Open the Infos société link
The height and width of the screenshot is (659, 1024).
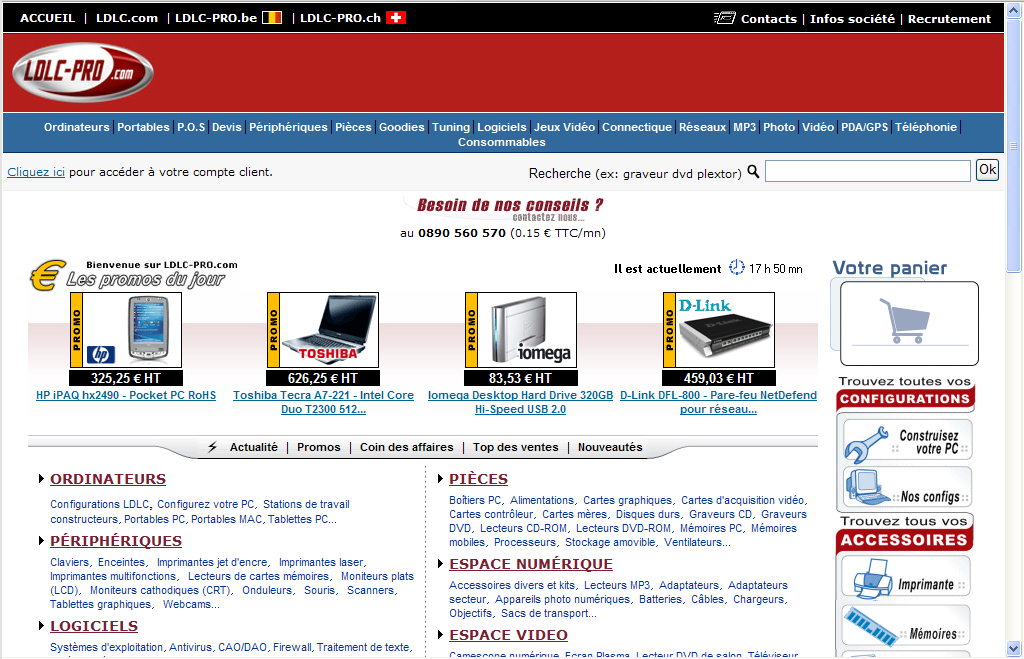coord(852,19)
